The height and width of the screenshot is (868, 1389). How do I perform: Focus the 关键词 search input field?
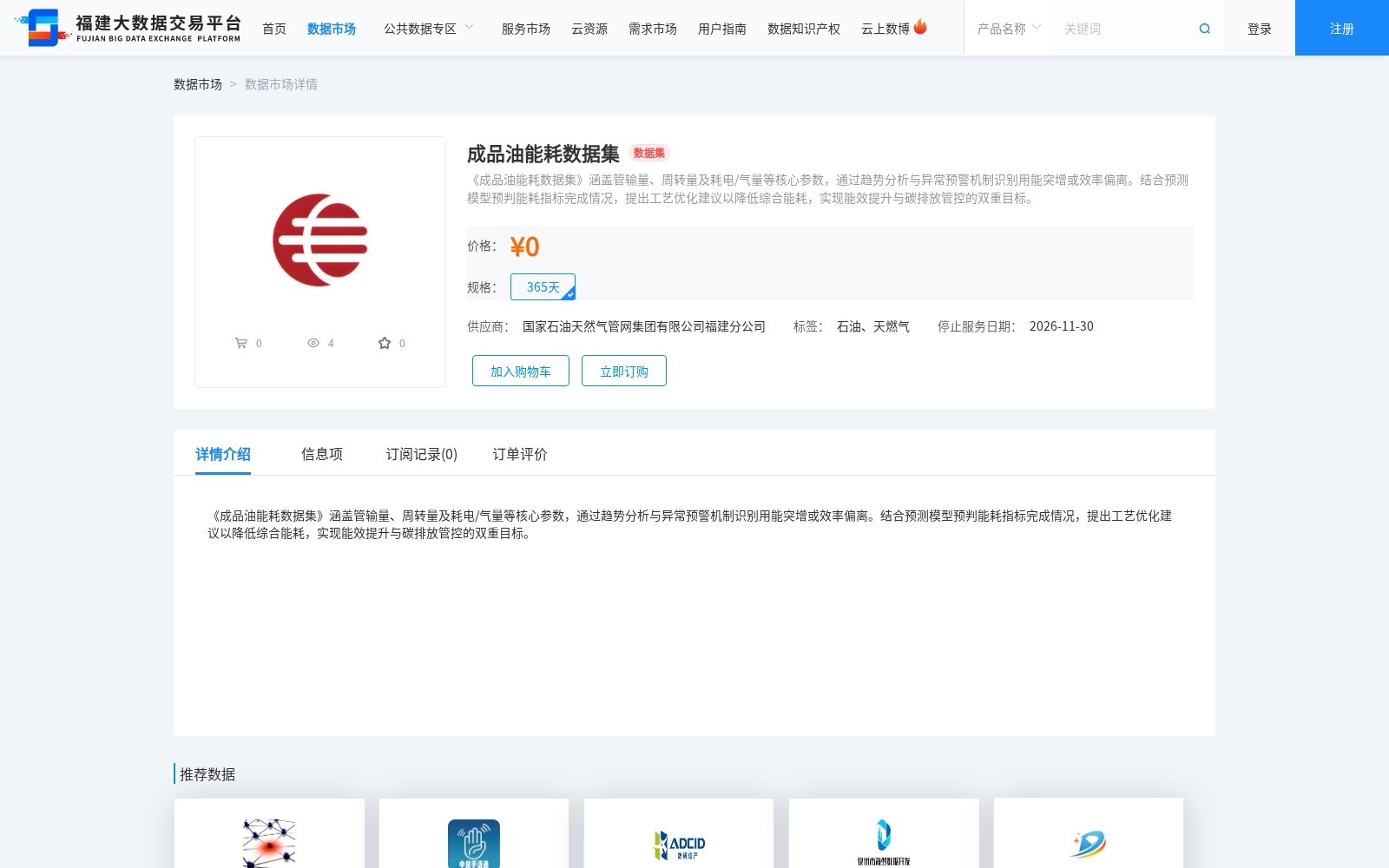coord(1124,29)
